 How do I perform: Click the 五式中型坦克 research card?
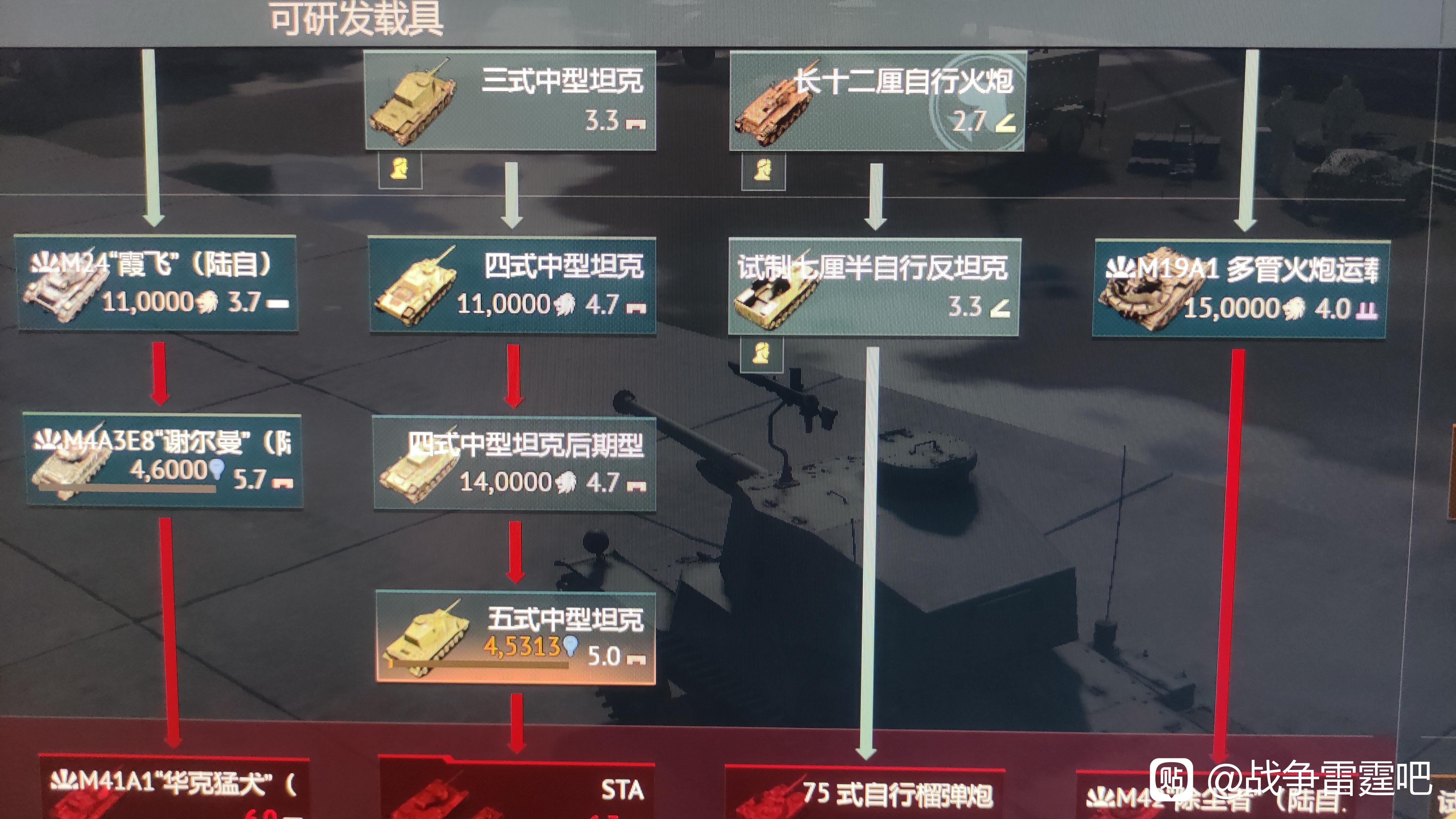pyautogui.click(x=515, y=638)
